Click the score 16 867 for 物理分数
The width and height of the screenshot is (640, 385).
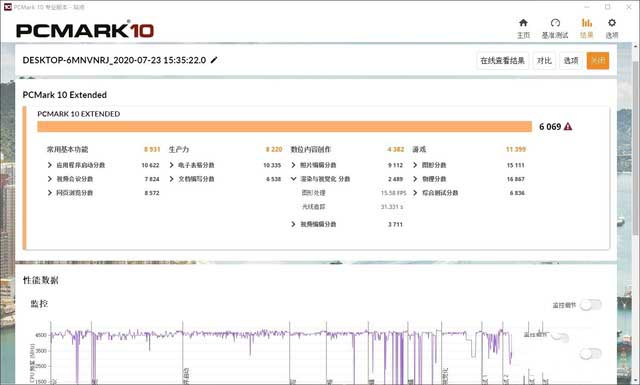point(516,179)
